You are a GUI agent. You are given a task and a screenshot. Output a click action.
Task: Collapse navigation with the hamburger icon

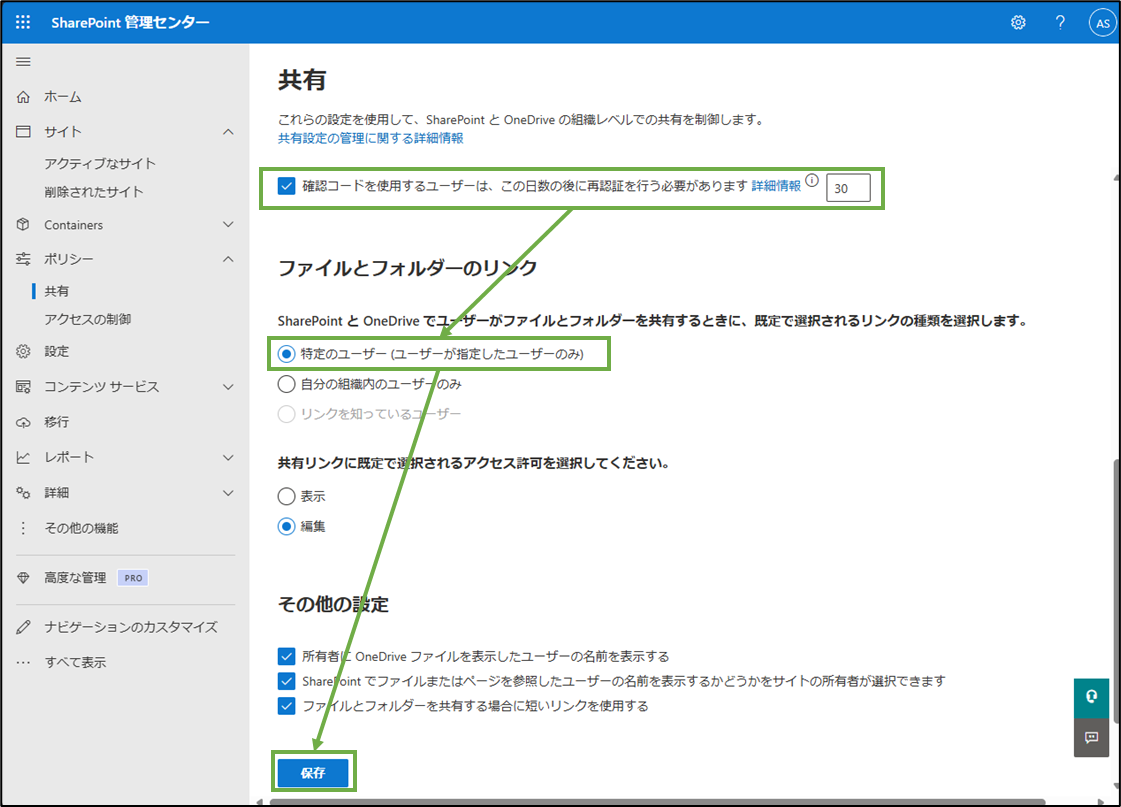(23, 61)
